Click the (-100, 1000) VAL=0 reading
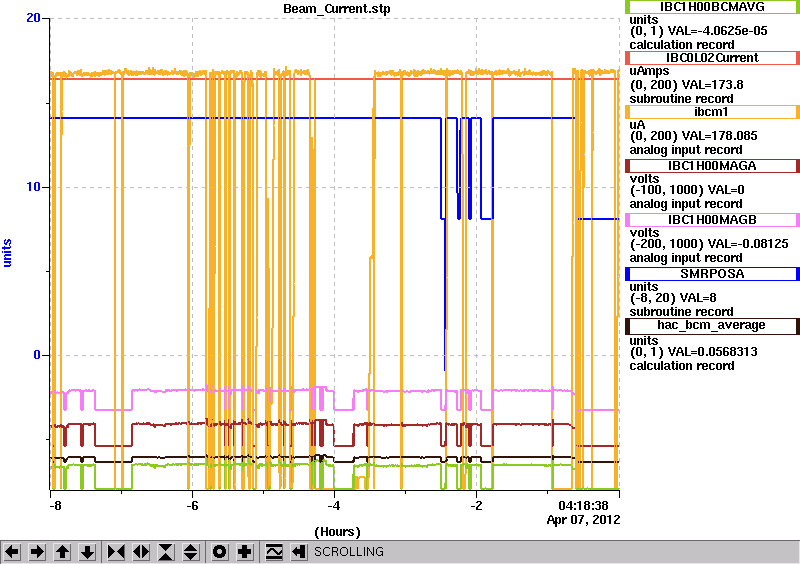The image size is (800, 564). click(687, 190)
